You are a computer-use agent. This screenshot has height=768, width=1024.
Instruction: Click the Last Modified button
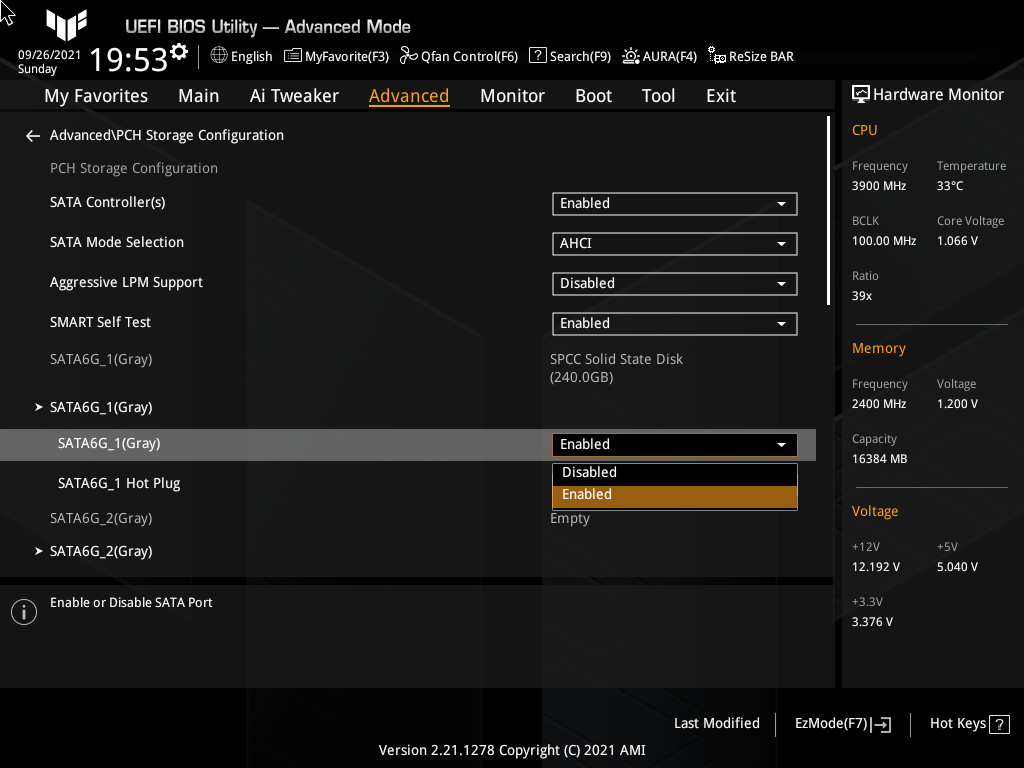coord(716,723)
